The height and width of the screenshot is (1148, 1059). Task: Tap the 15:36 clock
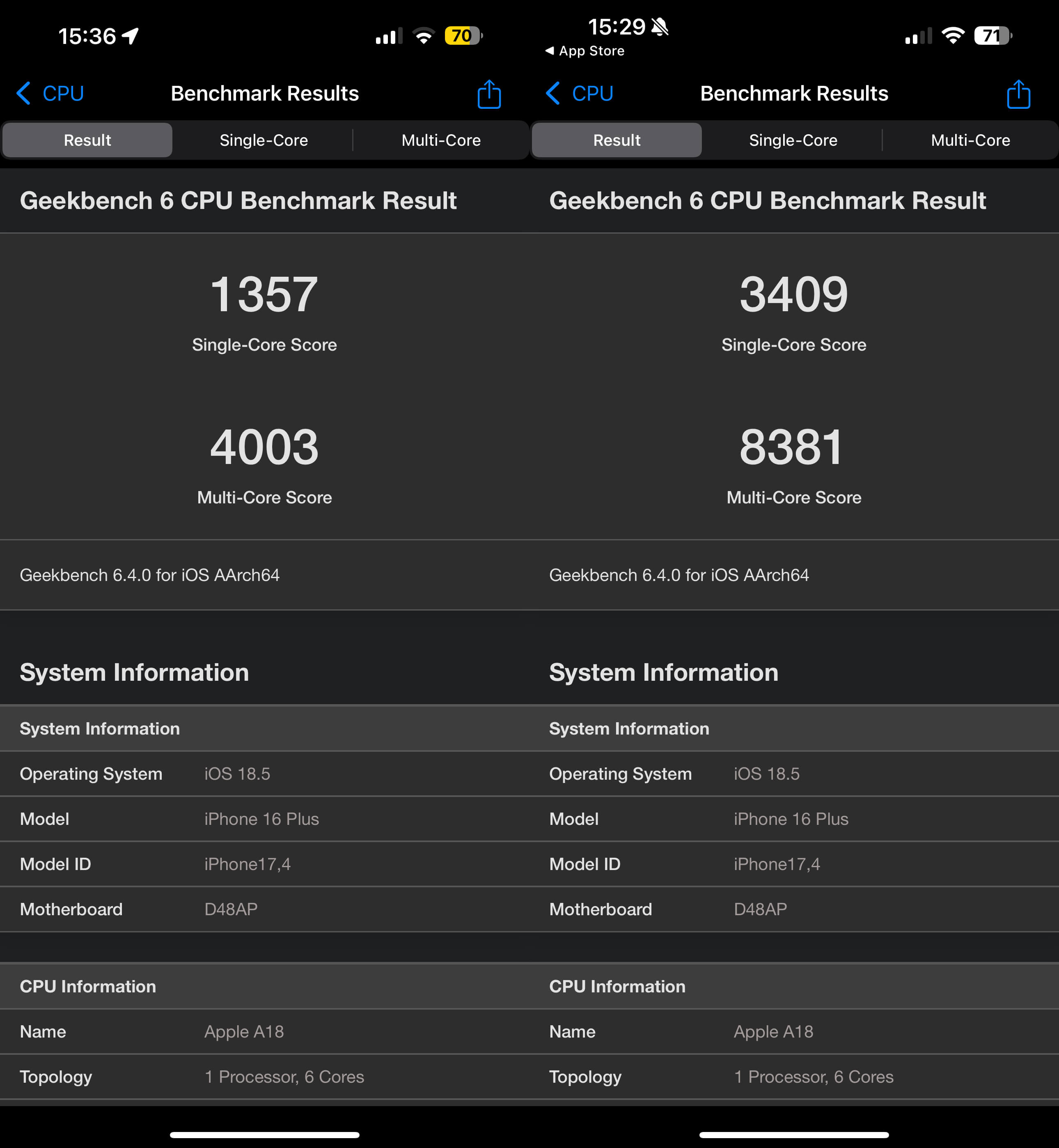(87, 36)
